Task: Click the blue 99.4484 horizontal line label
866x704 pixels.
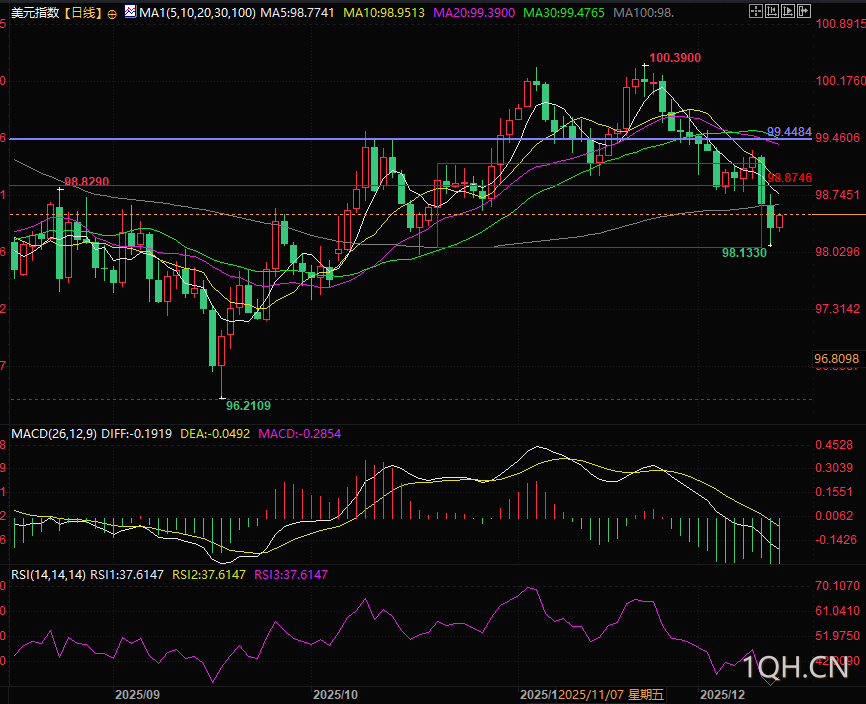Action: point(789,132)
